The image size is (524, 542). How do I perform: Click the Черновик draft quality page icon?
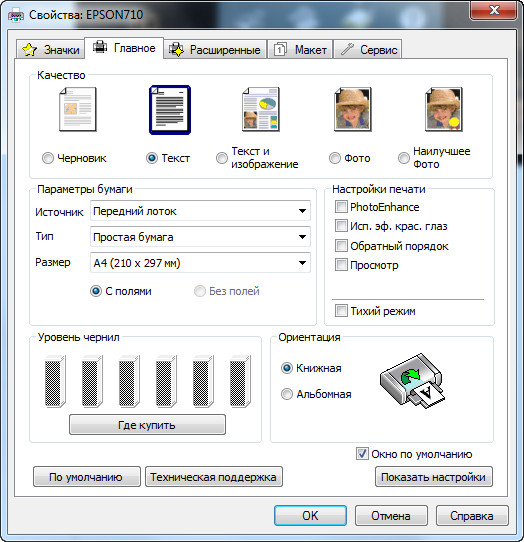click(78, 109)
